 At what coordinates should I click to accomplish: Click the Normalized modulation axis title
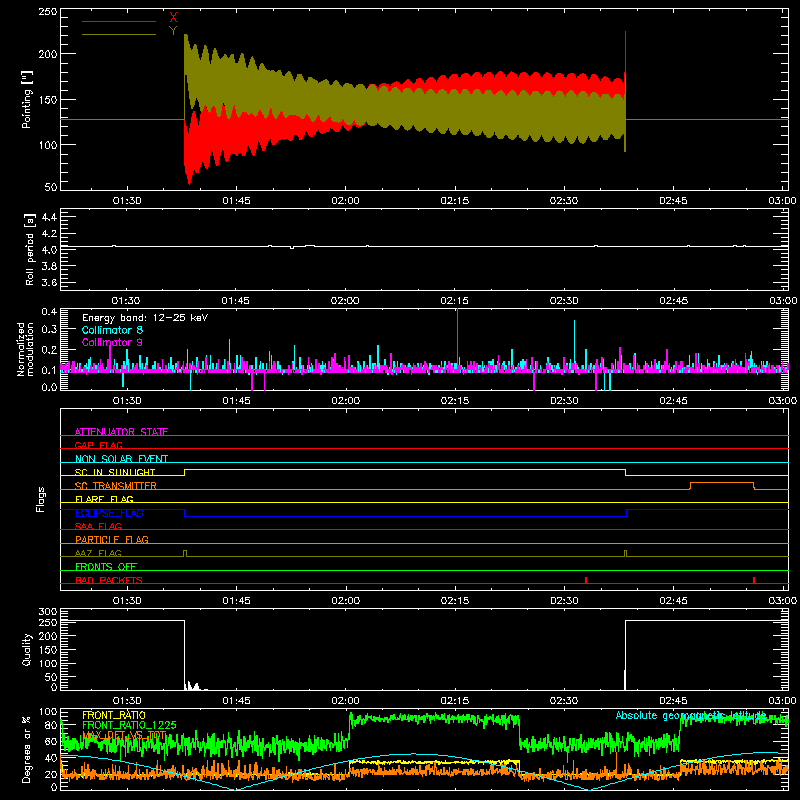[26, 349]
